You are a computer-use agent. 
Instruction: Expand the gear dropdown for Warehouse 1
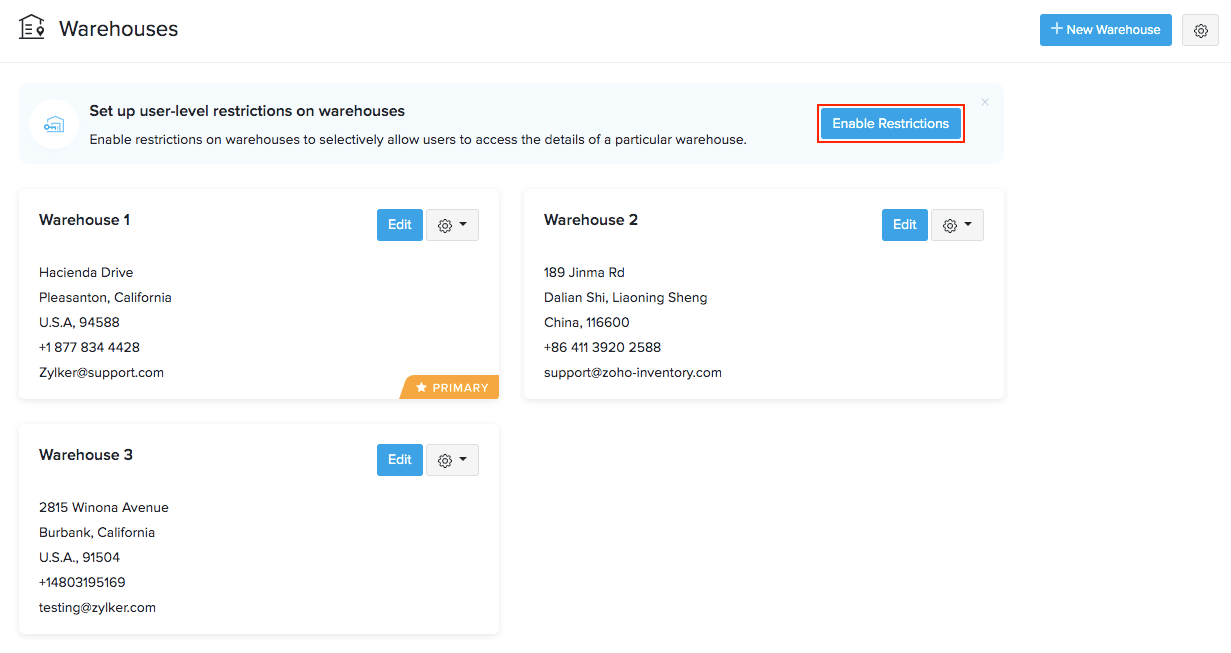coord(452,225)
